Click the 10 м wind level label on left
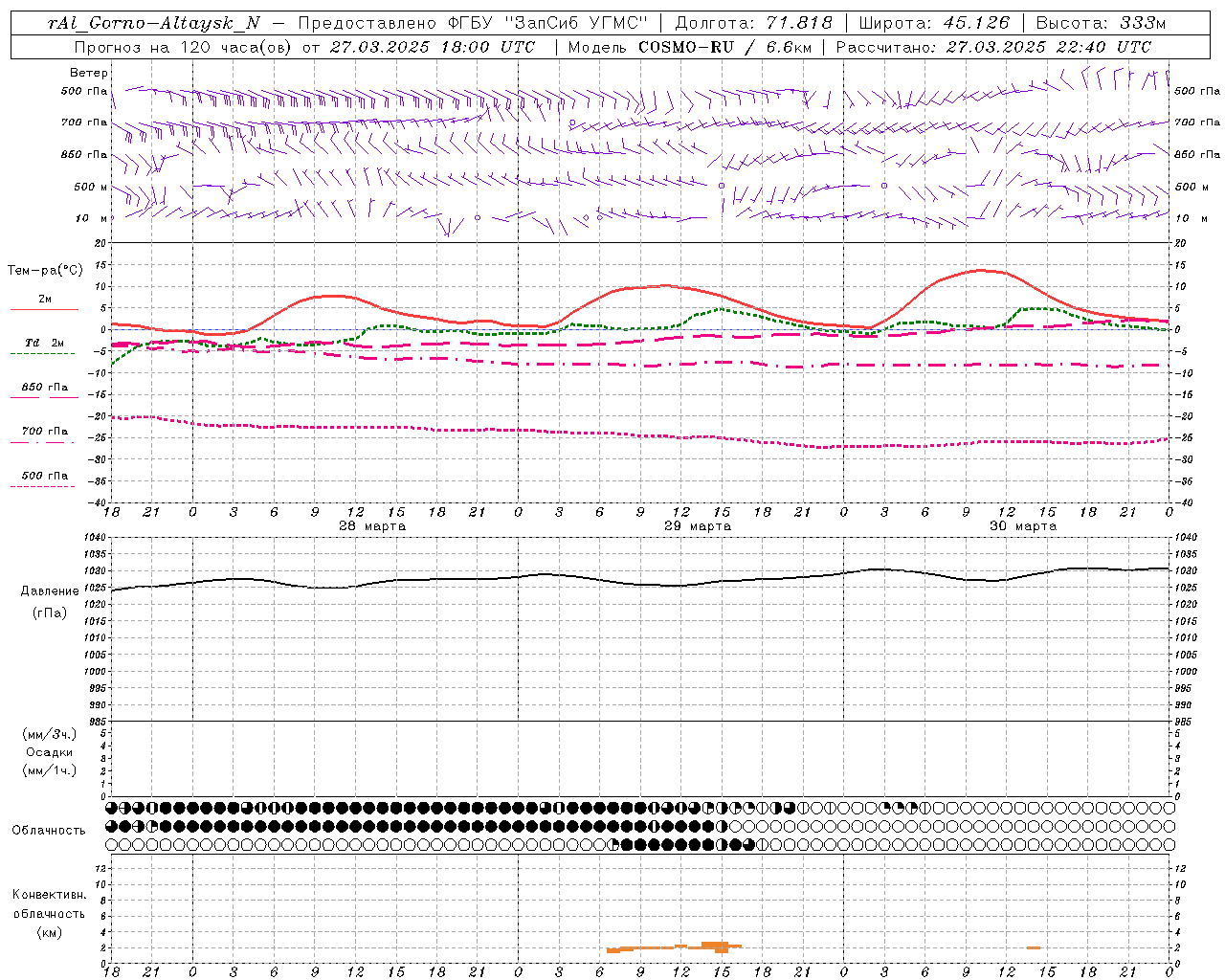The width and height of the screenshot is (1225, 980). [92, 218]
